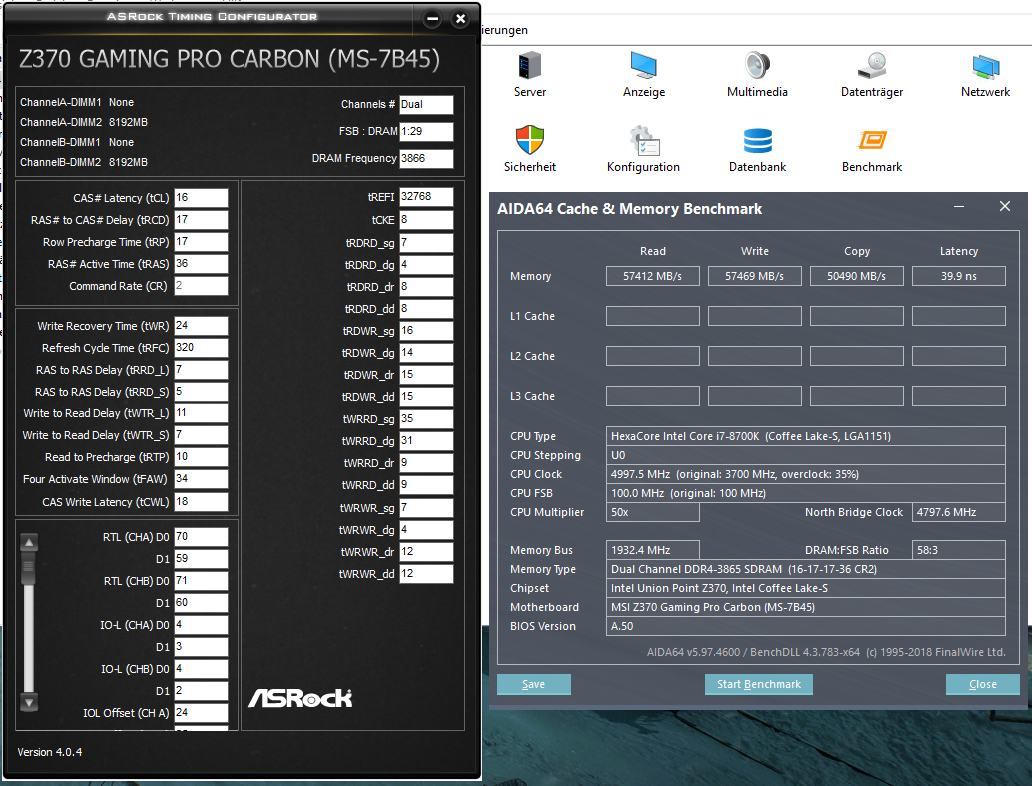Click Start Benchmark button
Viewport: 1032px width, 786px height.
[759, 684]
